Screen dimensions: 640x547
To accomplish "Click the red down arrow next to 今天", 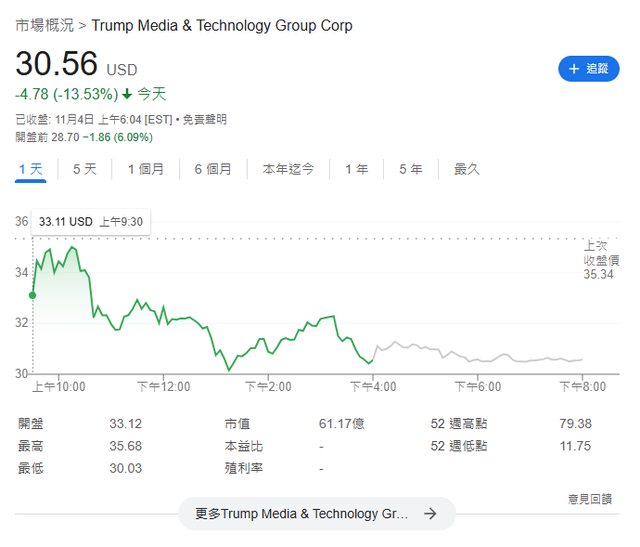I will click(127, 95).
